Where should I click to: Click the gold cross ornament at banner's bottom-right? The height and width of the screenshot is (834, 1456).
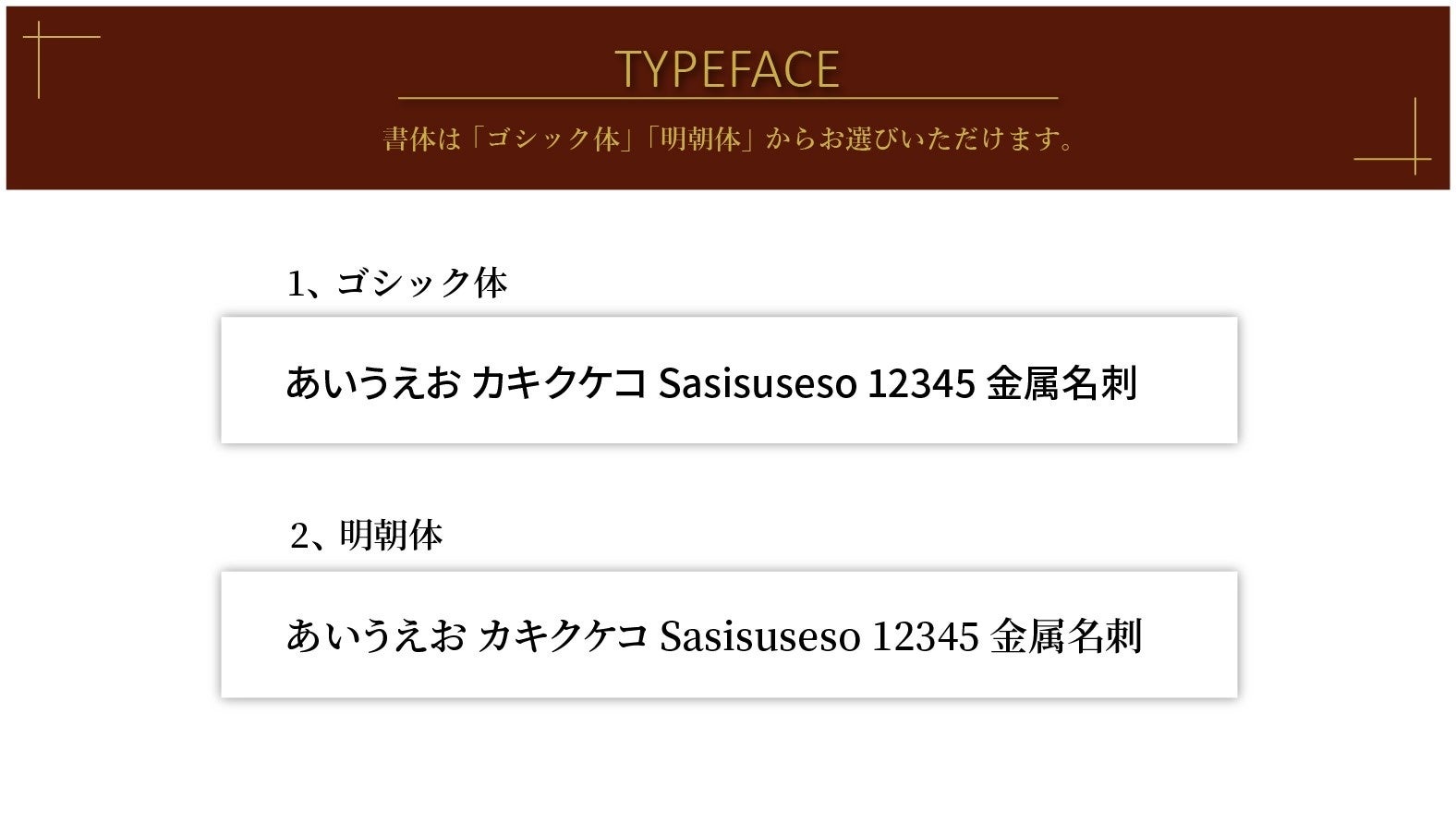pyautogui.click(x=1415, y=159)
